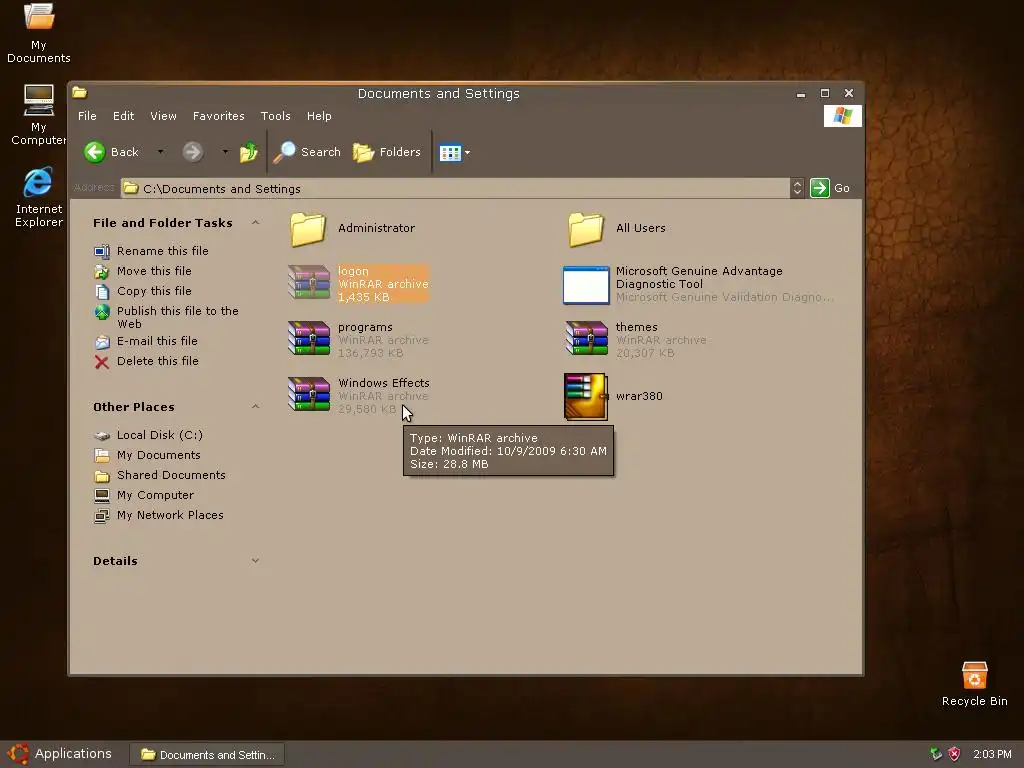Go to Shared Documents
1024x768 pixels.
pyautogui.click(x=171, y=475)
